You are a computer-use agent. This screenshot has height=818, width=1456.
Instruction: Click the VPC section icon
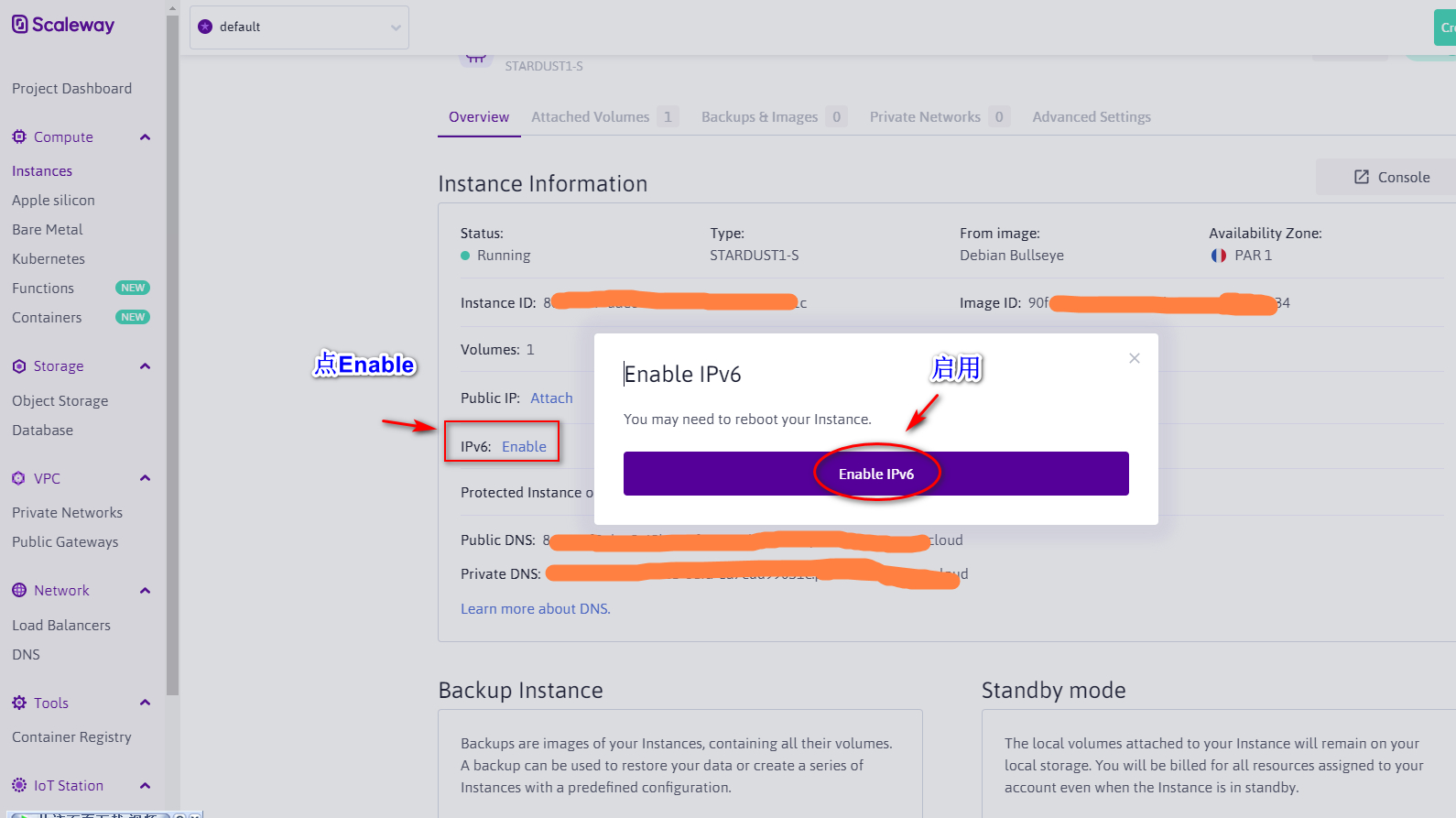coord(19,478)
